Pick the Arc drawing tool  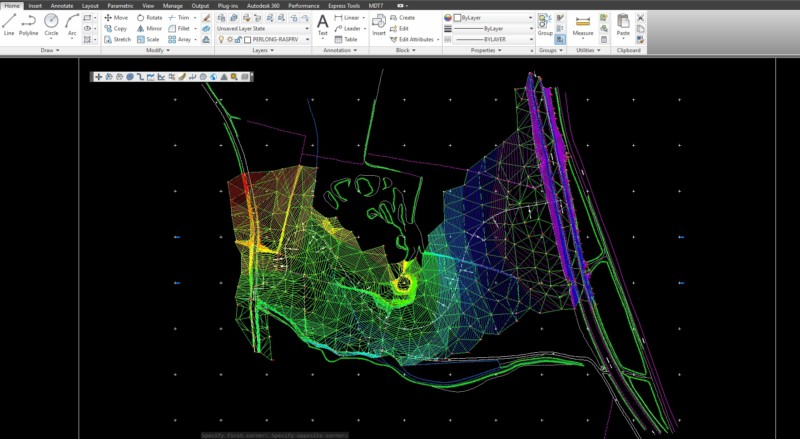coord(72,23)
